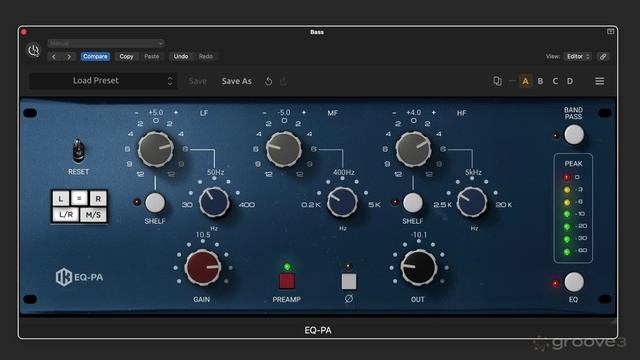640x360 pixels.
Task: Toggle the plugin power bypass icon
Action: [x=33, y=50]
